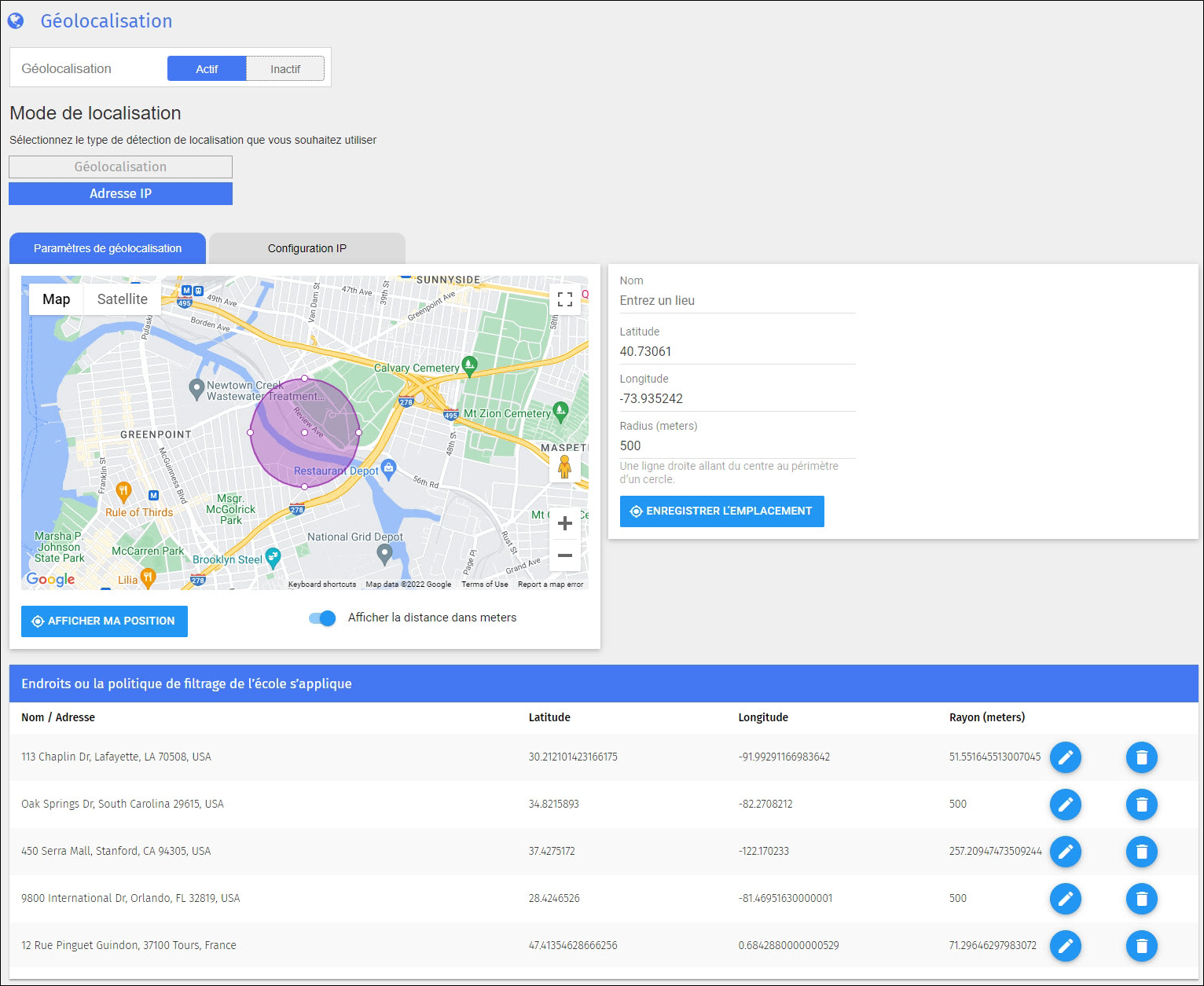Screen dimensions: 1204x986
Task: Edit the 113 Chaplin Dr location
Action: click(1065, 757)
